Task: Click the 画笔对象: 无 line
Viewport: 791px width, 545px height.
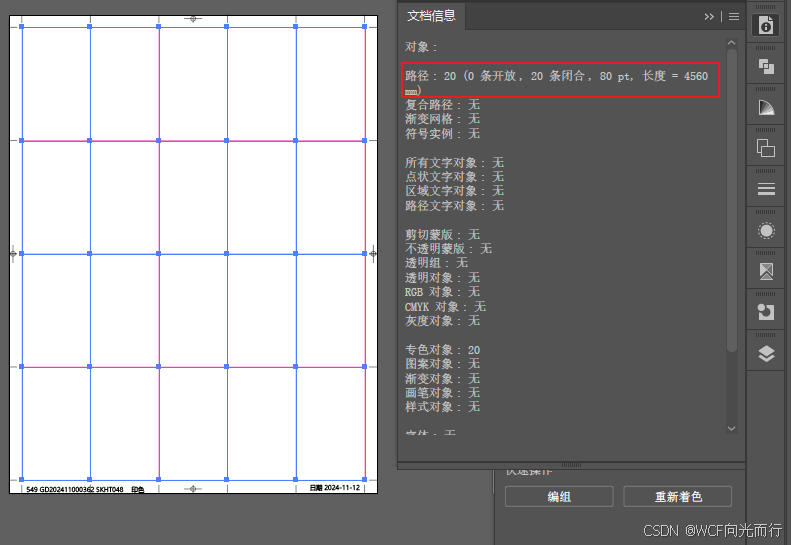Action: click(x=442, y=393)
